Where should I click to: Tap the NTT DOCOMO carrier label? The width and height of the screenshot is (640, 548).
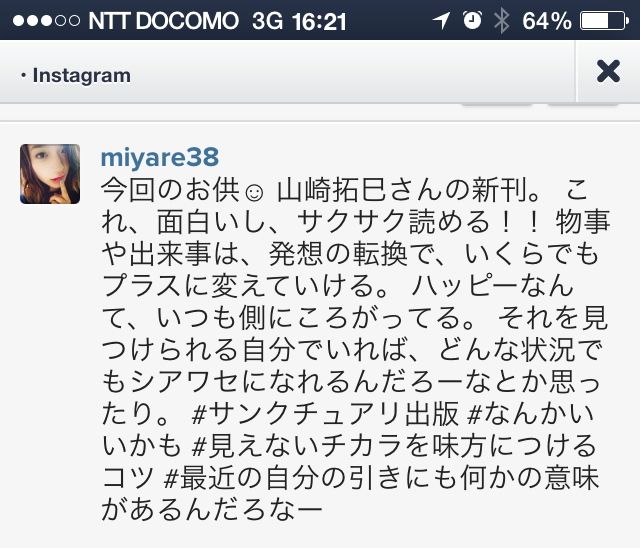pos(163,21)
